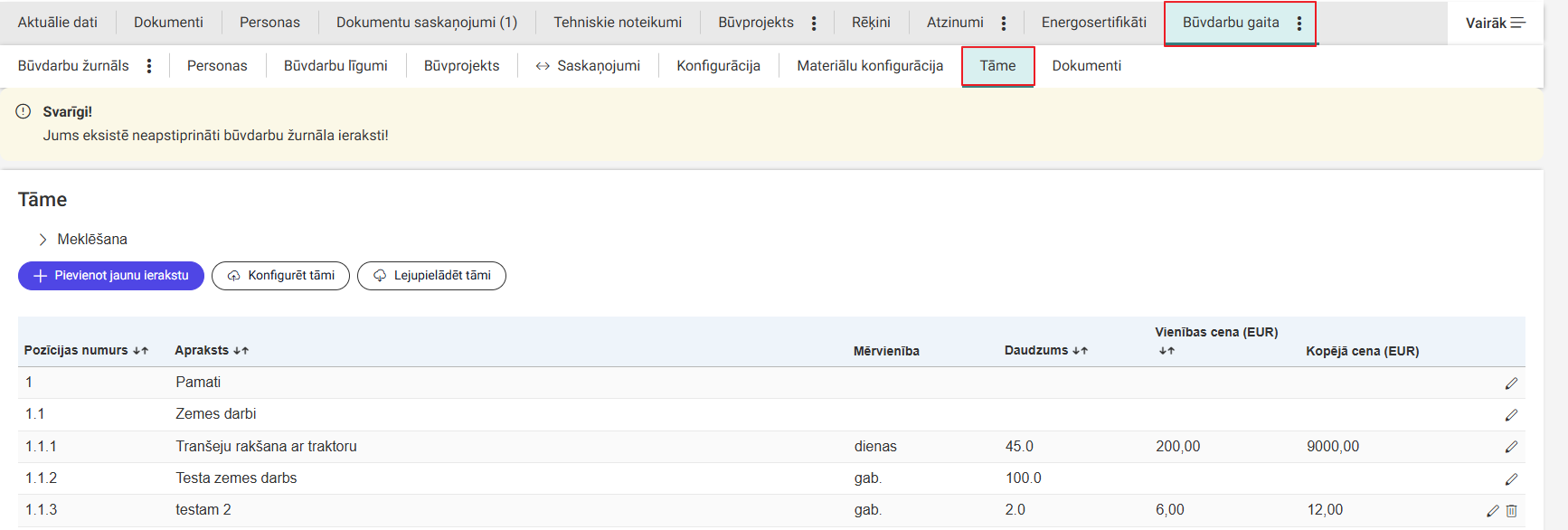Open Dokumenti sub-tab in second row
Image resolution: width=1568 pixels, height=530 pixels.
pyautogui.click(x=1086, y=66)
